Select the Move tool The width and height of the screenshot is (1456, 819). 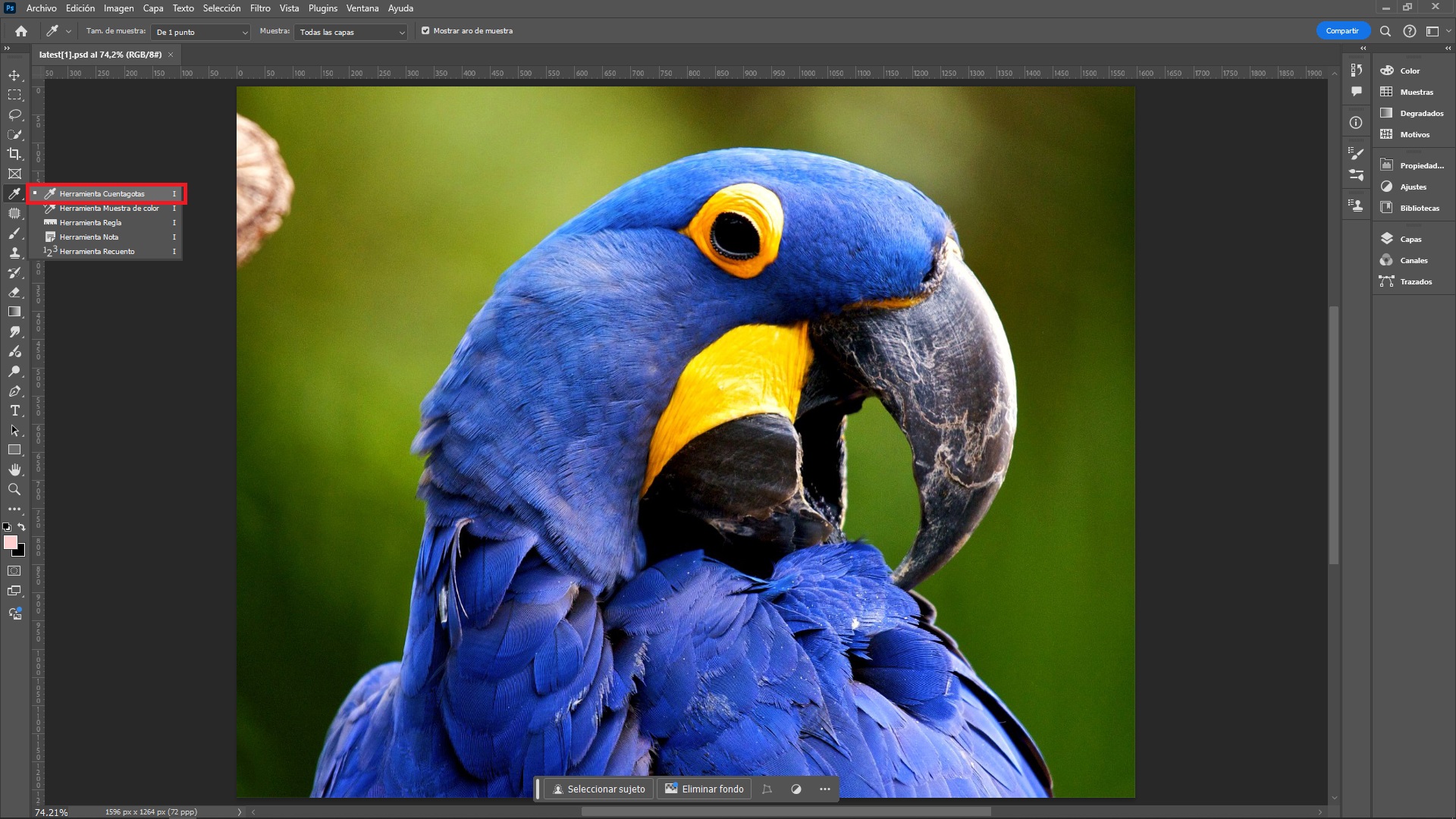tap(14, 75)
